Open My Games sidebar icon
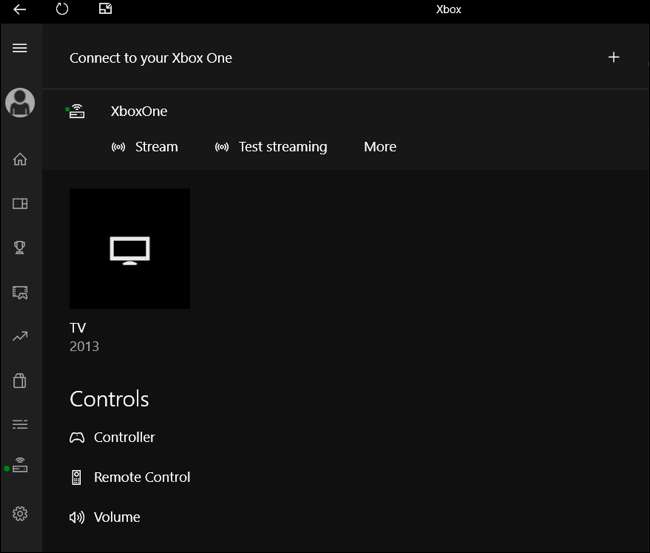Image resolution: width=650 pixels, height=553 pixels. [20, 204]
